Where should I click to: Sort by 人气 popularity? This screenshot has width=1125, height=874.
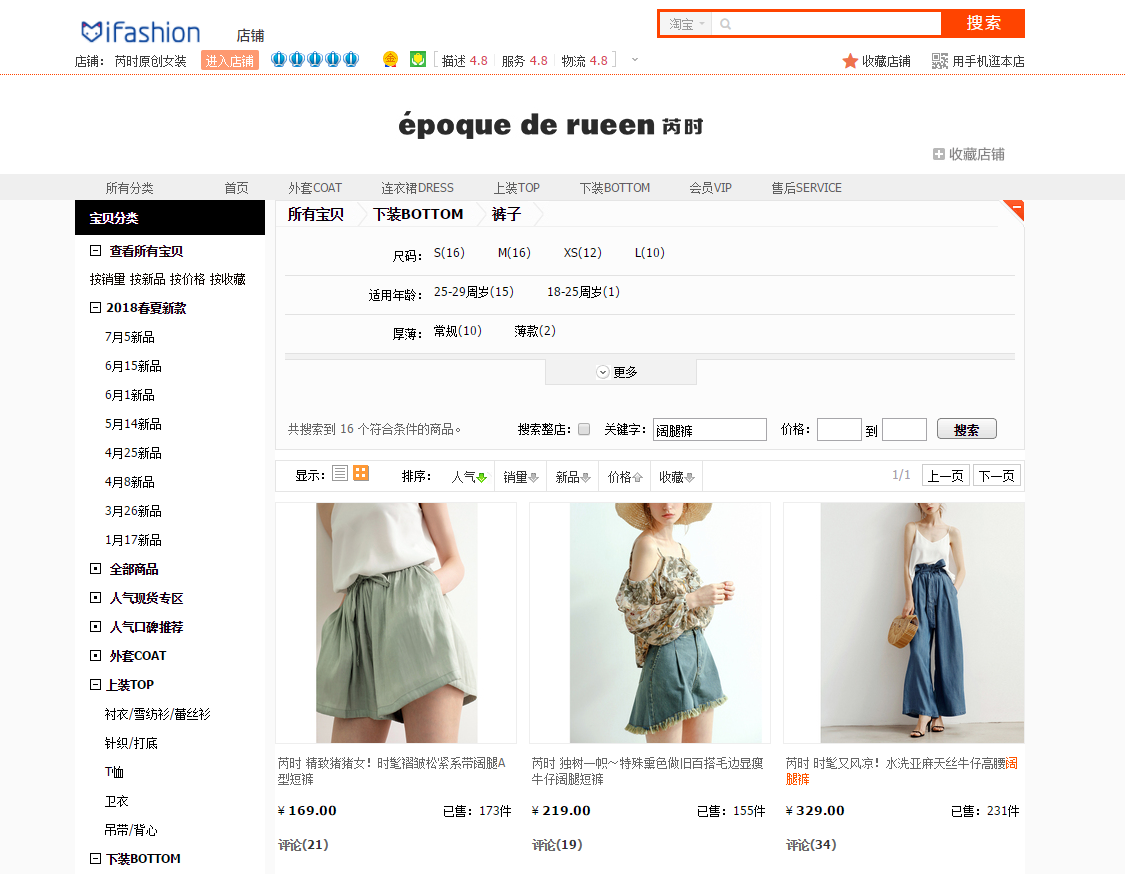click(469, 476)
